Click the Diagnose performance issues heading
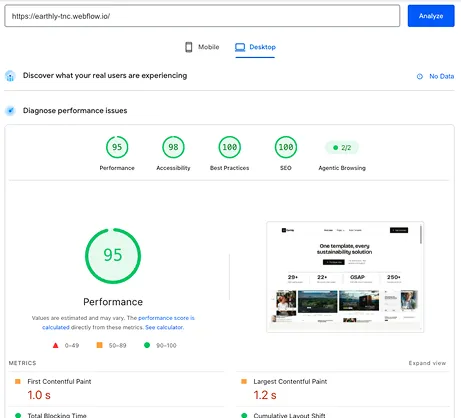461x418 pixels. 75,111
